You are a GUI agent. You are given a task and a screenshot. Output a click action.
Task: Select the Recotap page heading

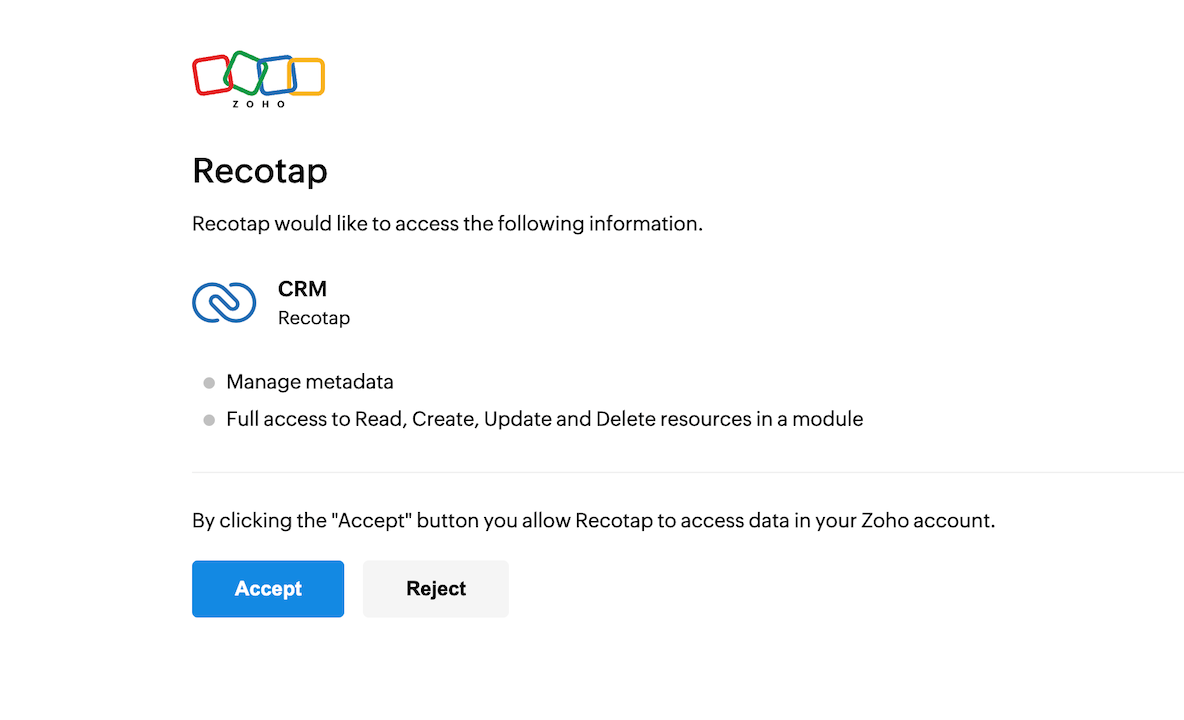coord(260,171)
